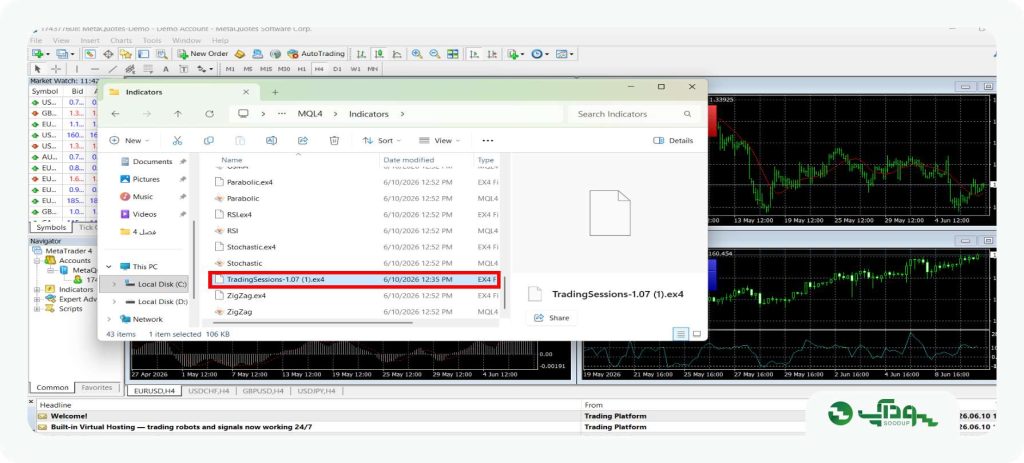Switch to D1 timeframe
This screenshot has width=1024, height=463.
click(337, 69)
